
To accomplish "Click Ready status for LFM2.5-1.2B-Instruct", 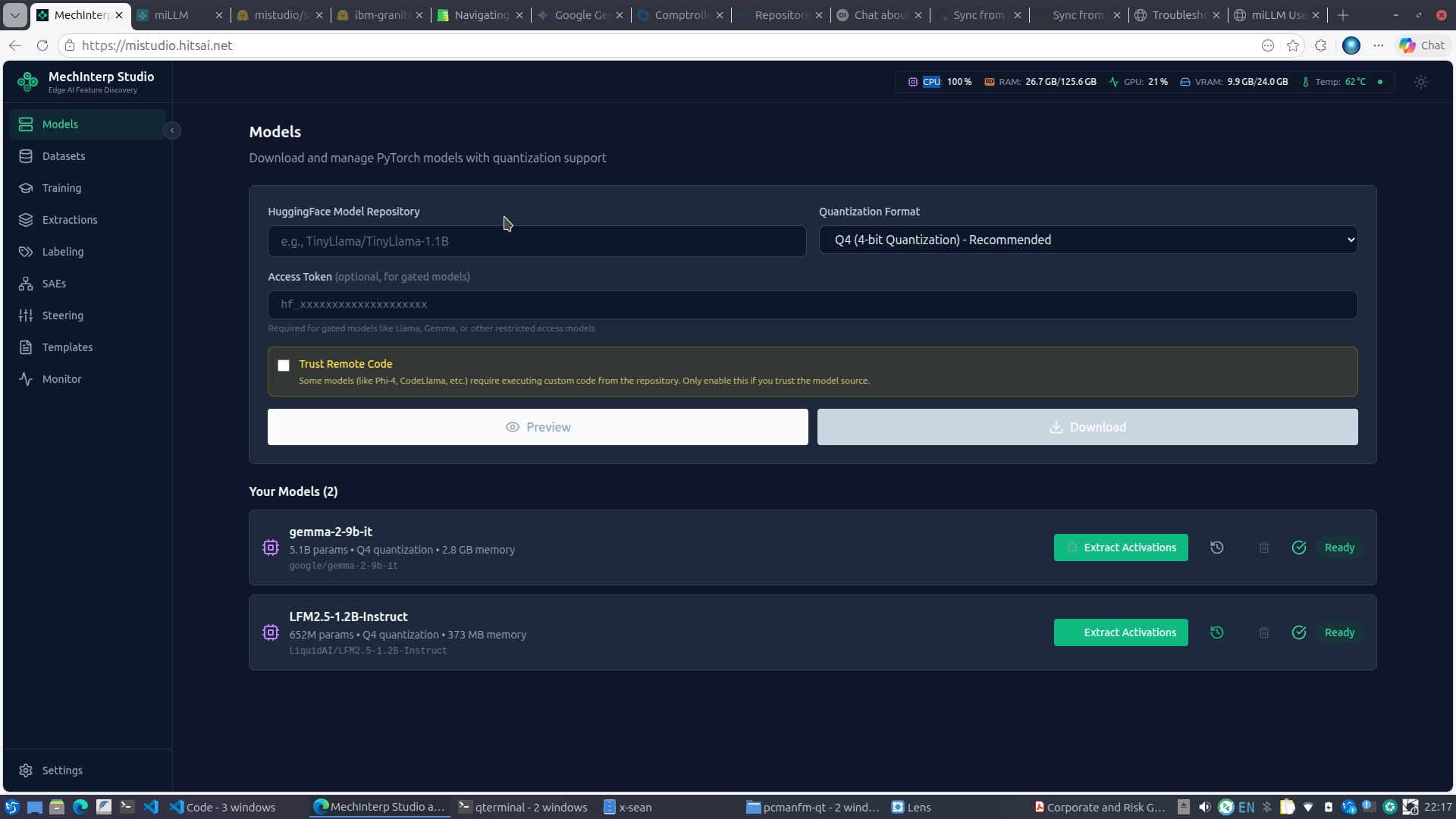I will (1339, 632).
